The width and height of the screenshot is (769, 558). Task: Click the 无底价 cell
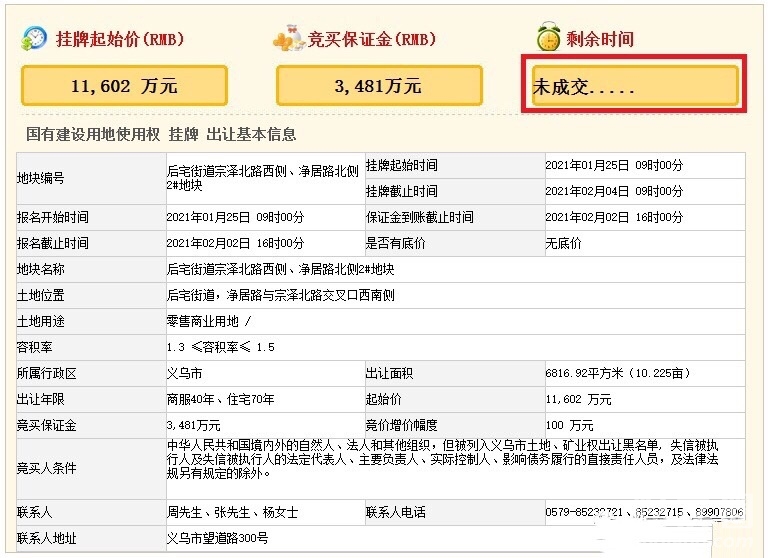pos(563,243)
